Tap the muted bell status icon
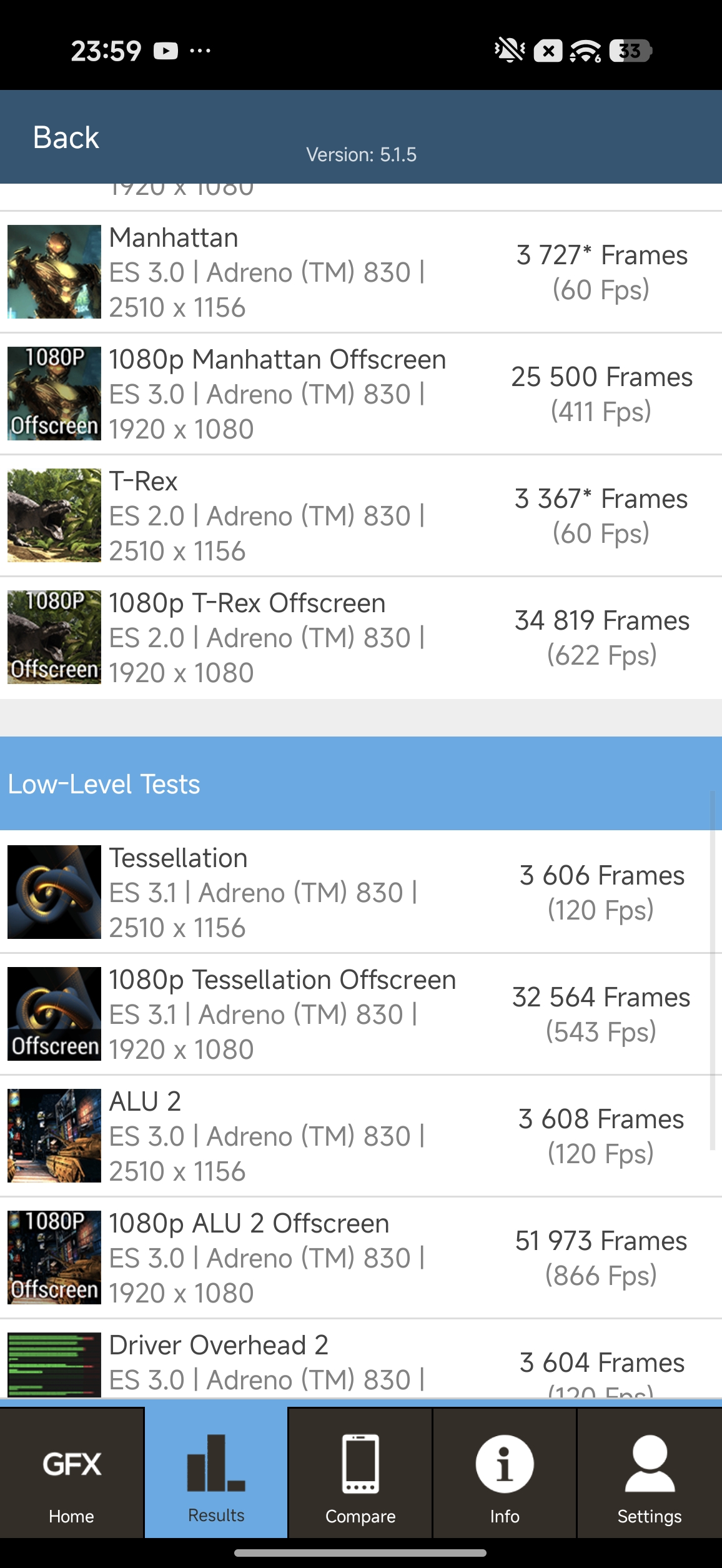 tap(510, 51)
